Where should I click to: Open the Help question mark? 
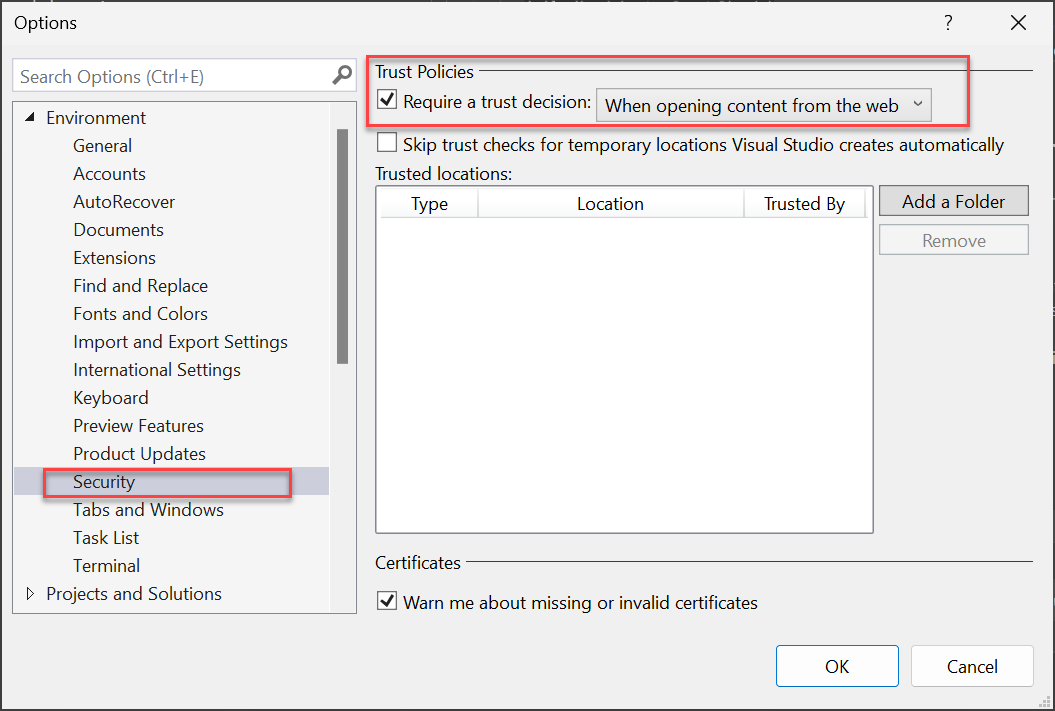(x=948, y=23)
